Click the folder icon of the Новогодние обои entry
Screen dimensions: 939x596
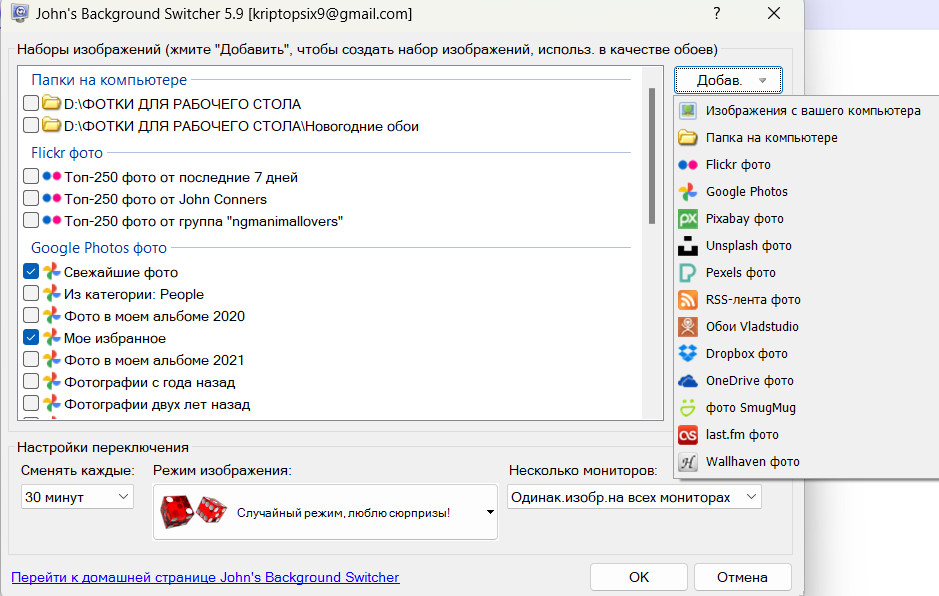[x=52, y=126]
